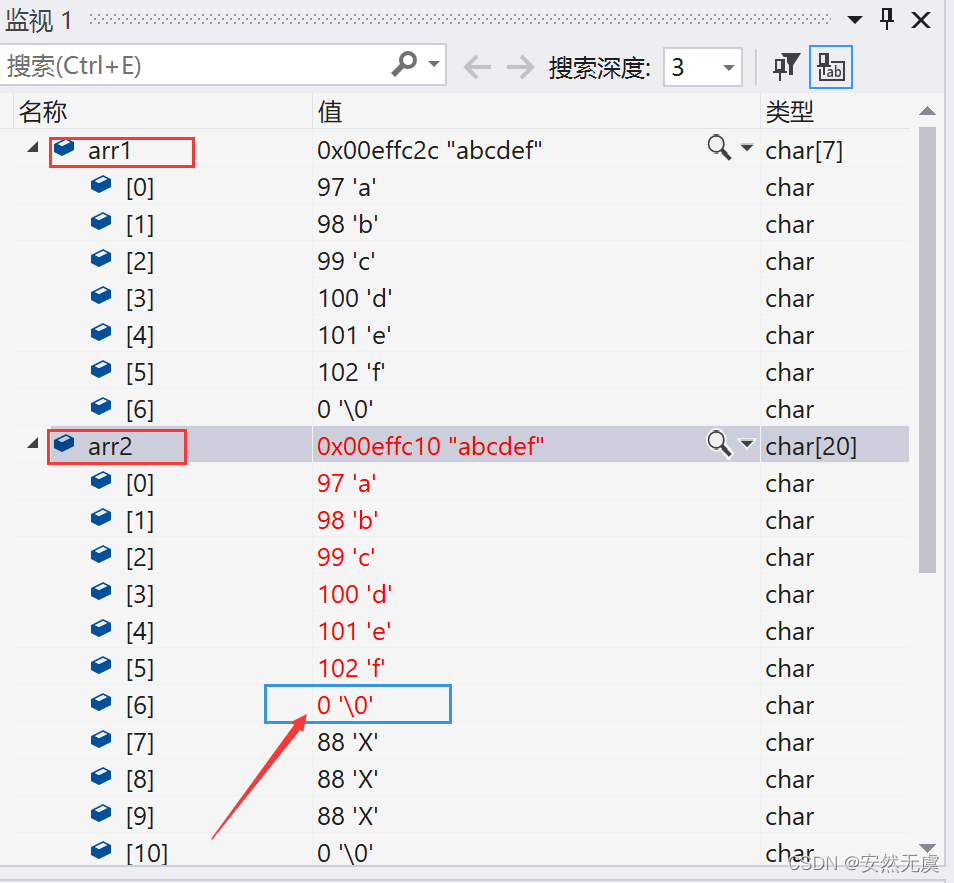
Task: Click the filter pin toolbar icon
Action: click(x=785, y=67)
